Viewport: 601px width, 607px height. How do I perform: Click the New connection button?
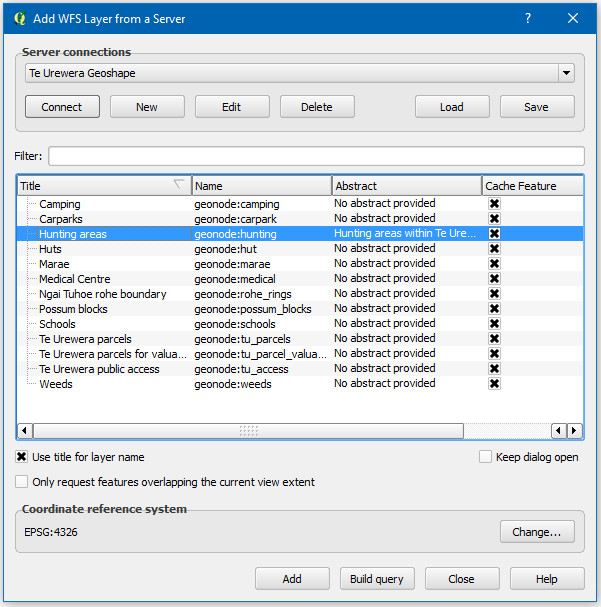point(147,107)
